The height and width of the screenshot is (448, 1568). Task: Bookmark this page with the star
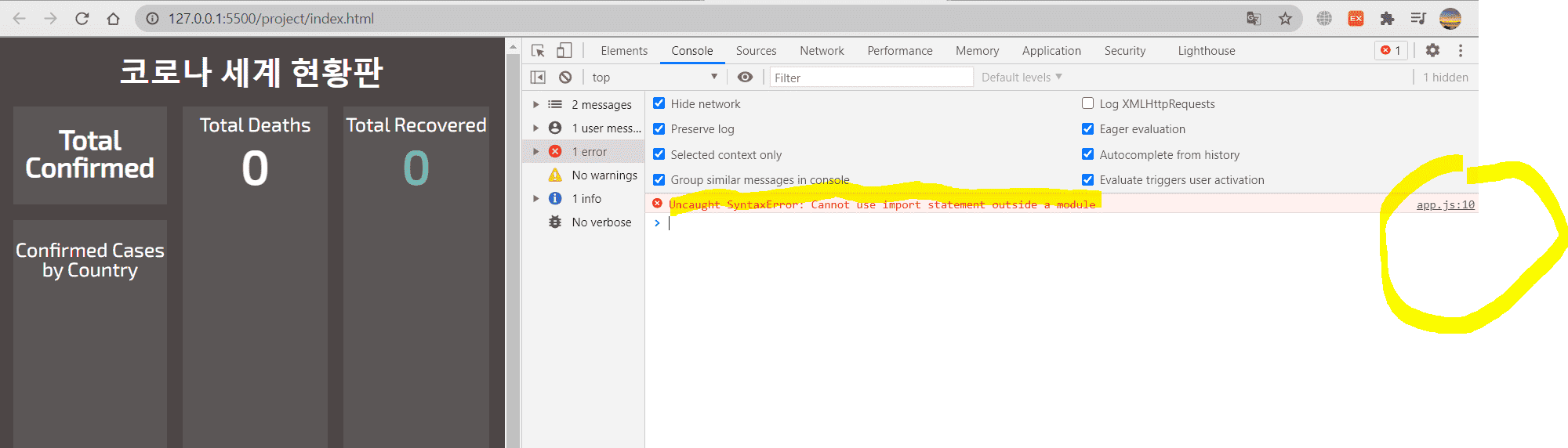pos(1285,19)
